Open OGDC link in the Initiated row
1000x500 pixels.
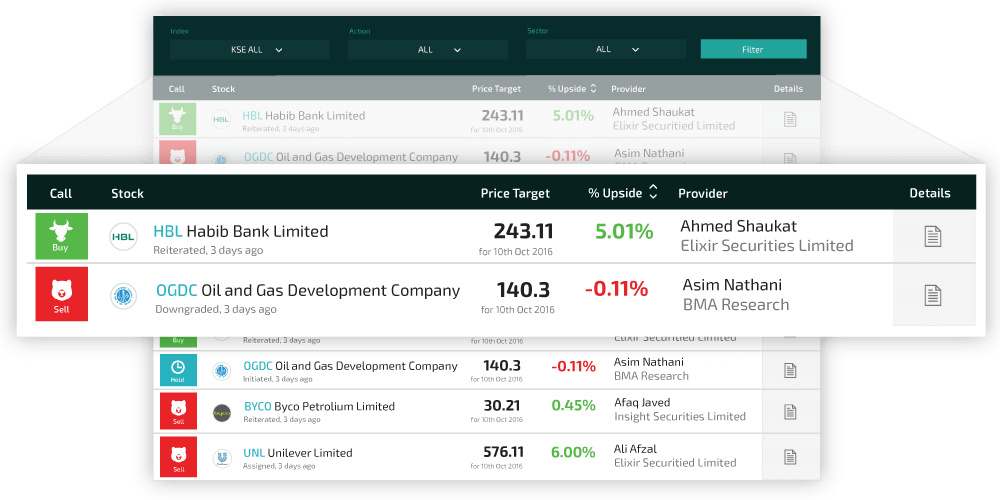pos(351,366)
